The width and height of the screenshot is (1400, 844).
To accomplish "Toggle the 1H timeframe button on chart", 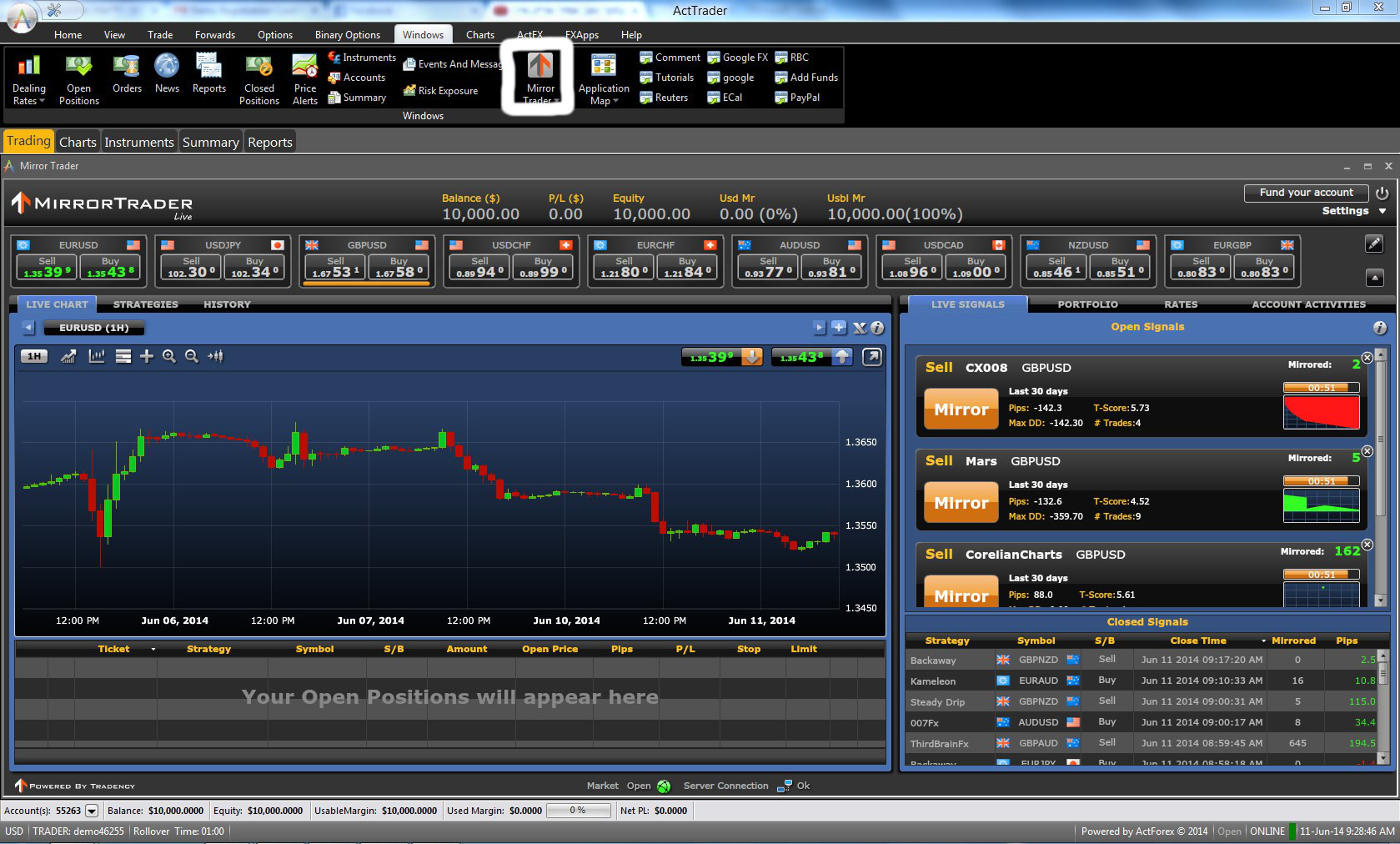I will pyautogui.click(x=34, y=357).
